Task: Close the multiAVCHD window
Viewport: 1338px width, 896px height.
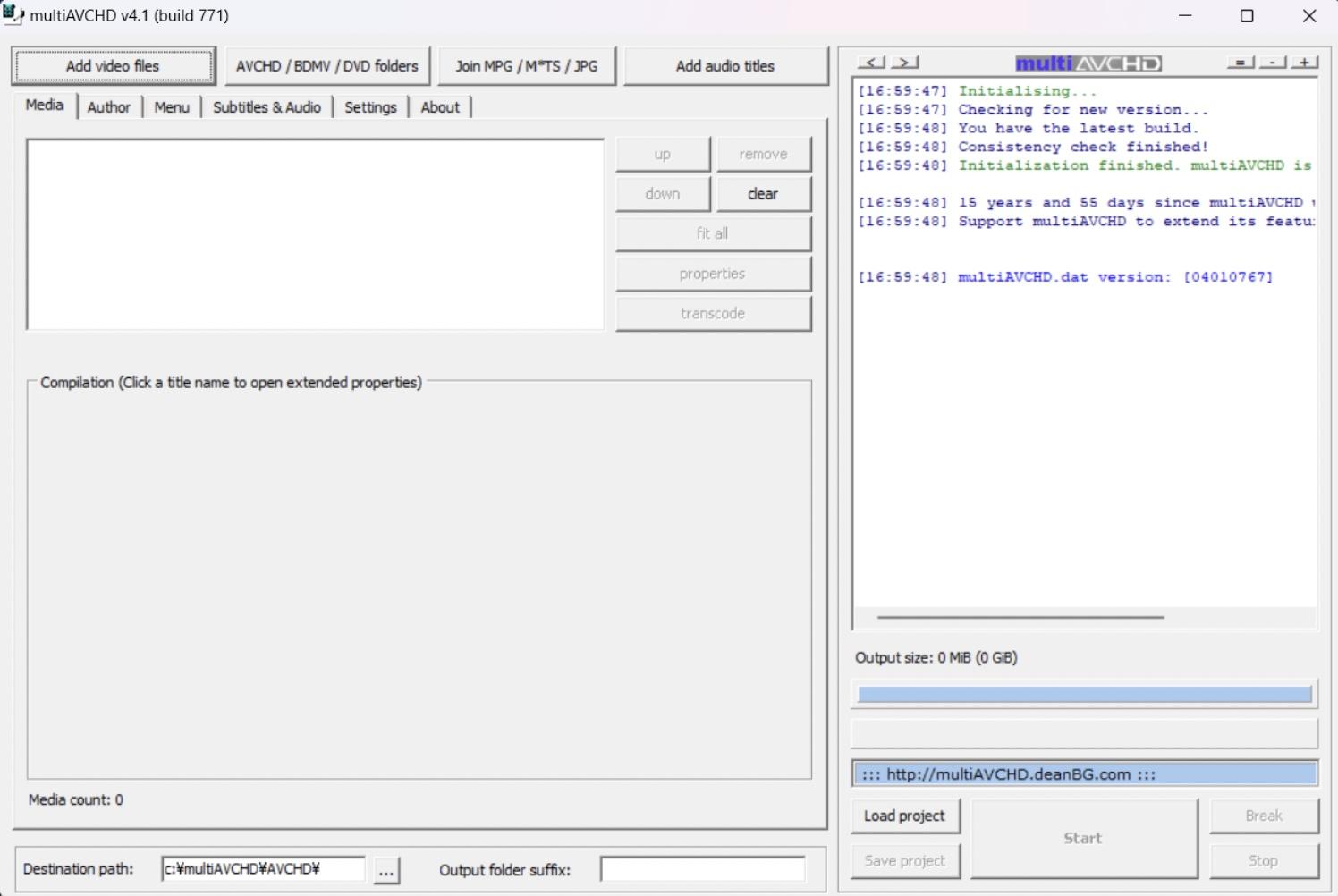Action: [x=1308, y=16]
